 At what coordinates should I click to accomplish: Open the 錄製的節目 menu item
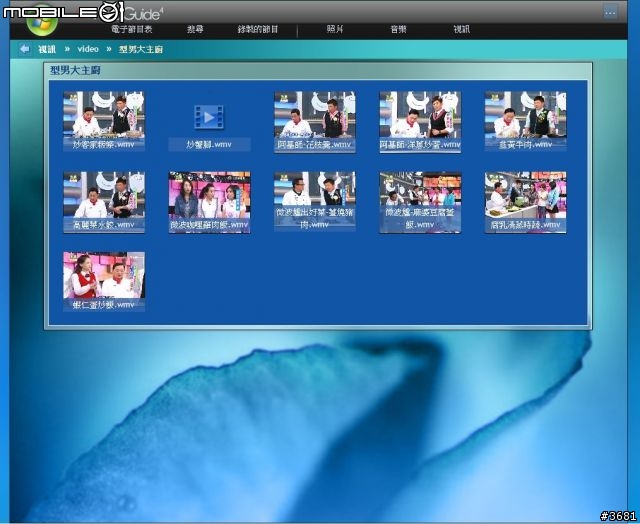click(x=258, y=29)
